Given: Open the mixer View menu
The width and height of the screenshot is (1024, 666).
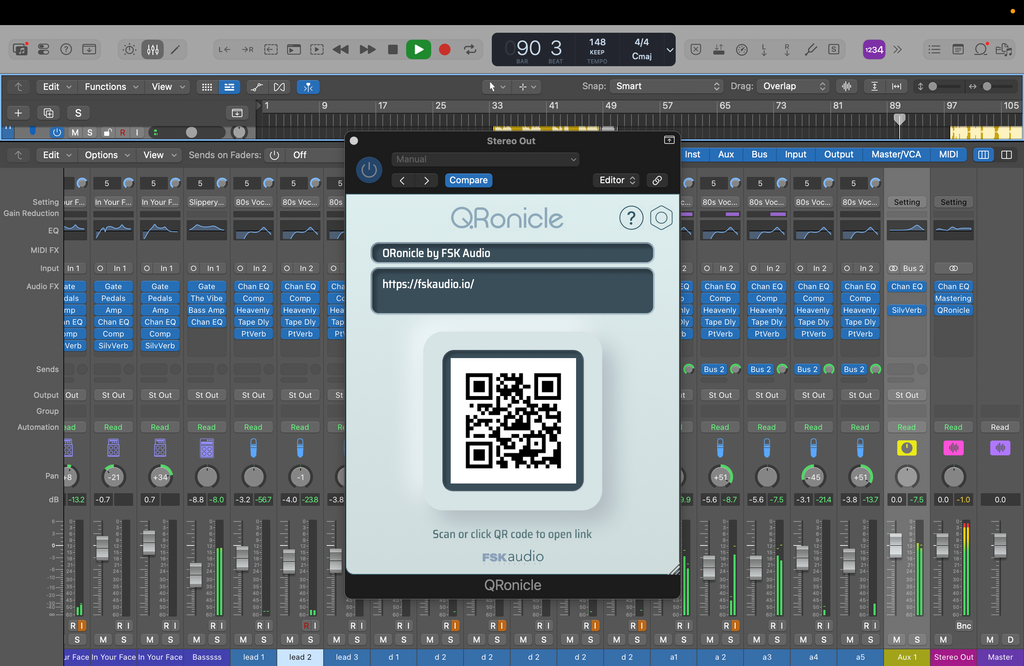Looking at the screenshot, I should [x=159, y=155].
